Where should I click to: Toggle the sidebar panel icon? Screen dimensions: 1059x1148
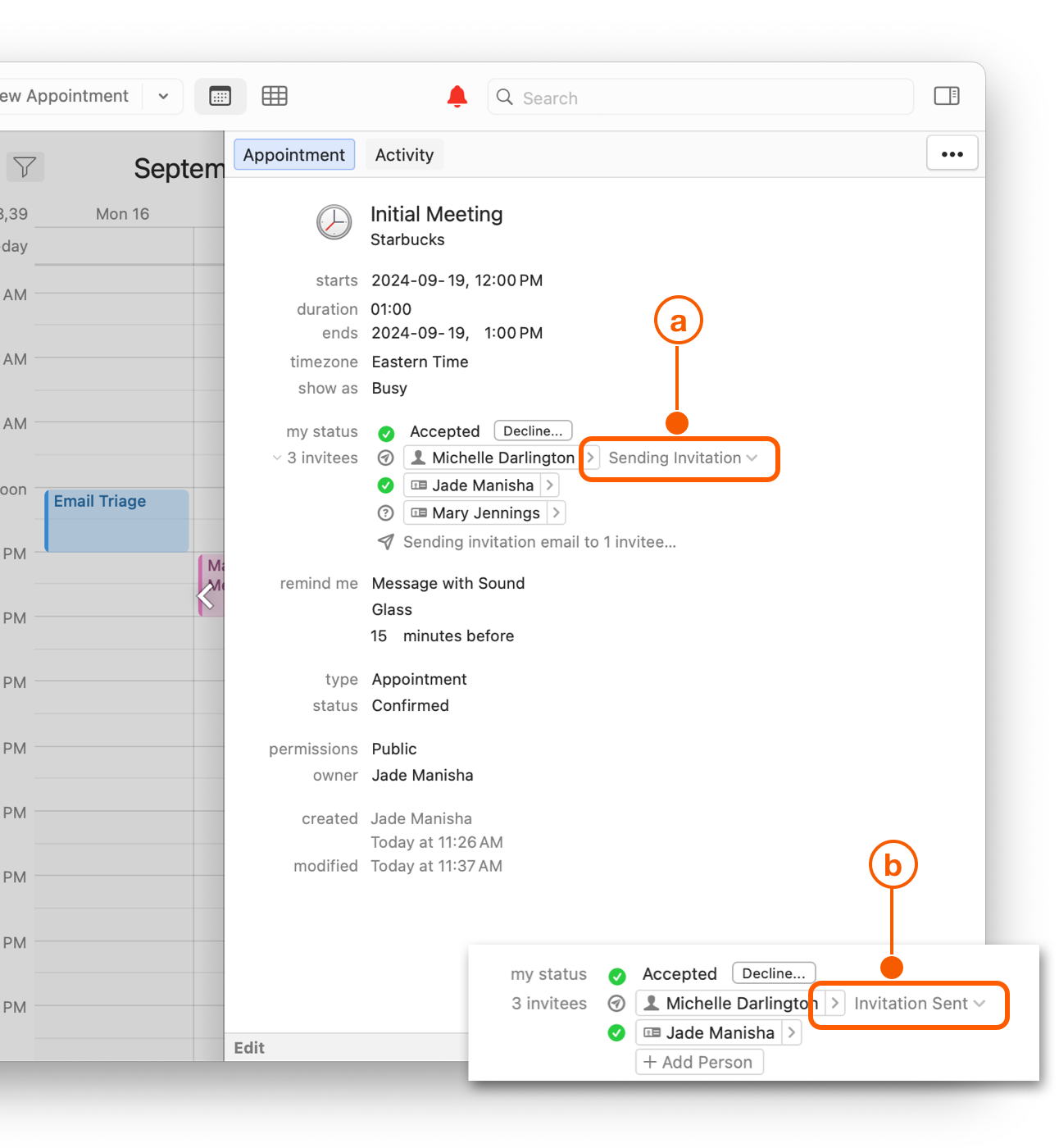[x=947, y=97]
